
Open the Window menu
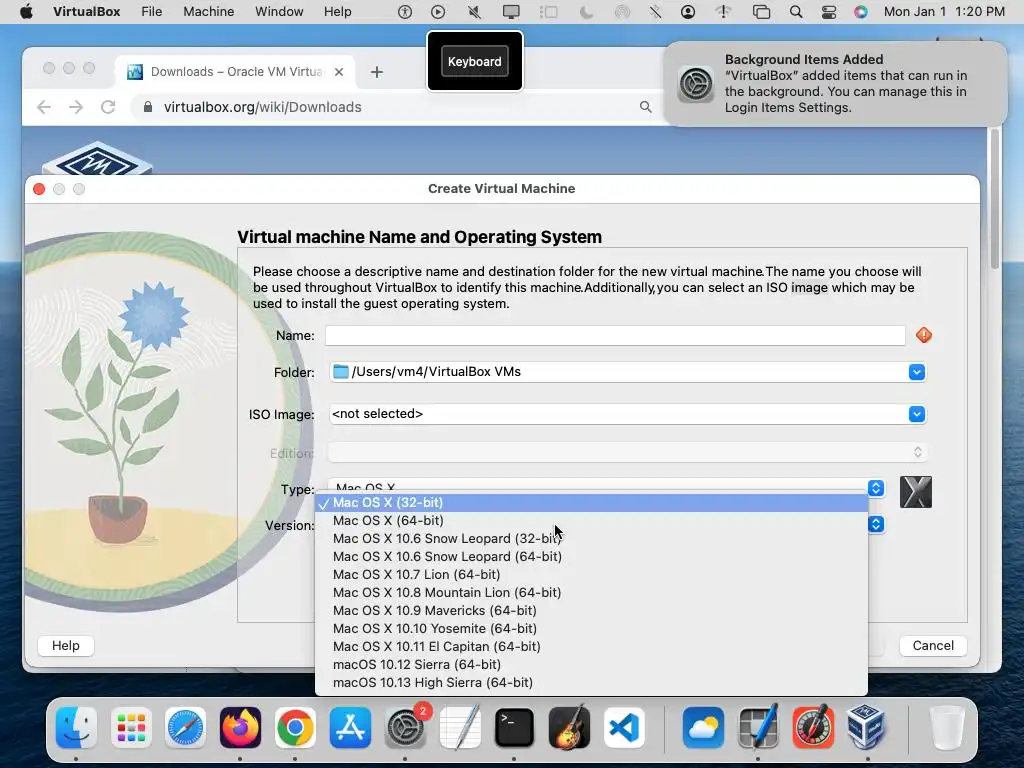279,12
